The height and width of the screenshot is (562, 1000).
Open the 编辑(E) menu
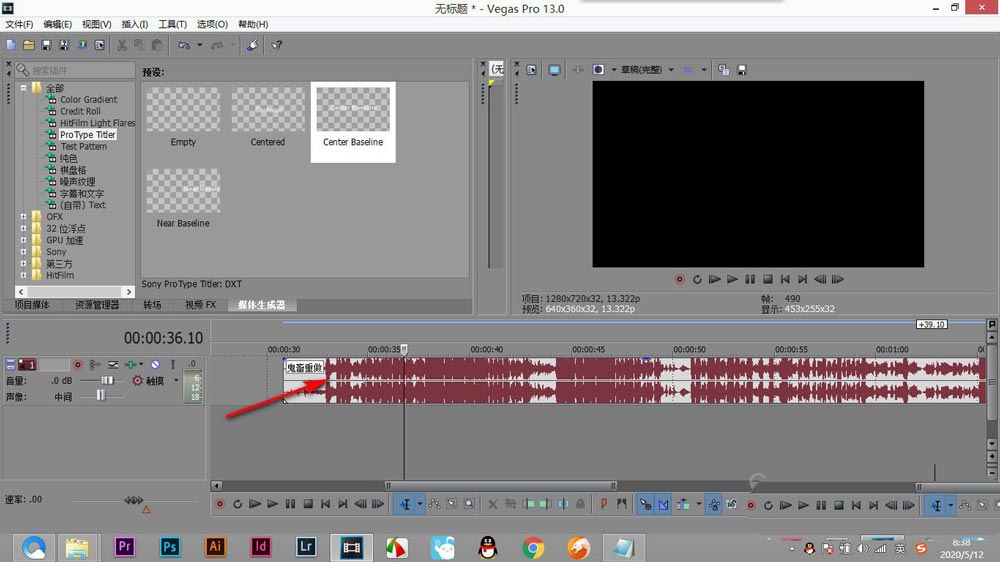point(57,24)
